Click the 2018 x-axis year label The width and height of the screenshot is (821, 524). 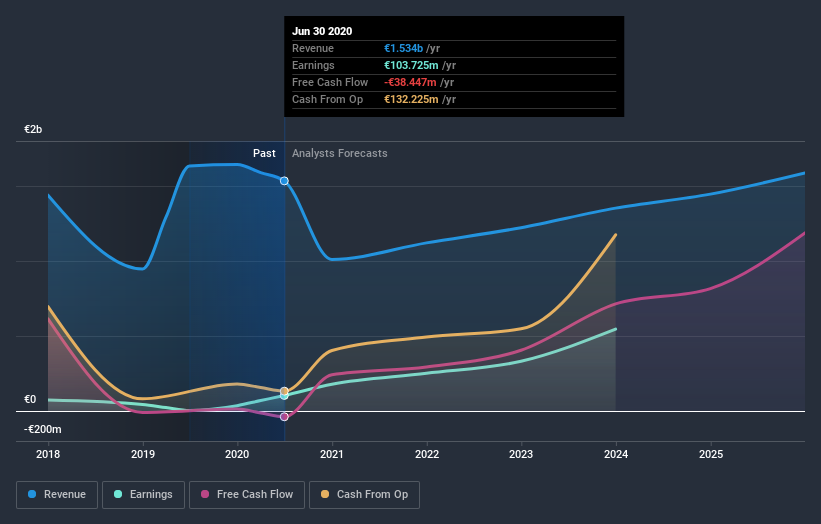48,454
